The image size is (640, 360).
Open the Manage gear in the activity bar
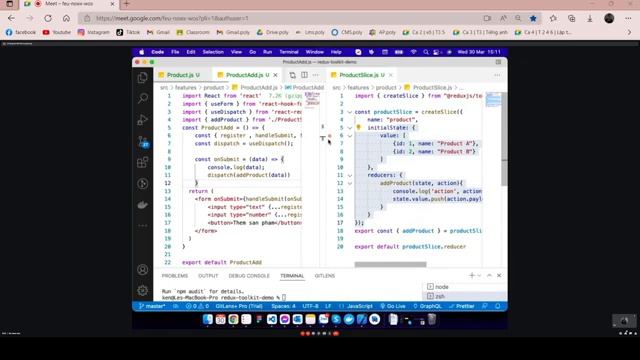142,290
